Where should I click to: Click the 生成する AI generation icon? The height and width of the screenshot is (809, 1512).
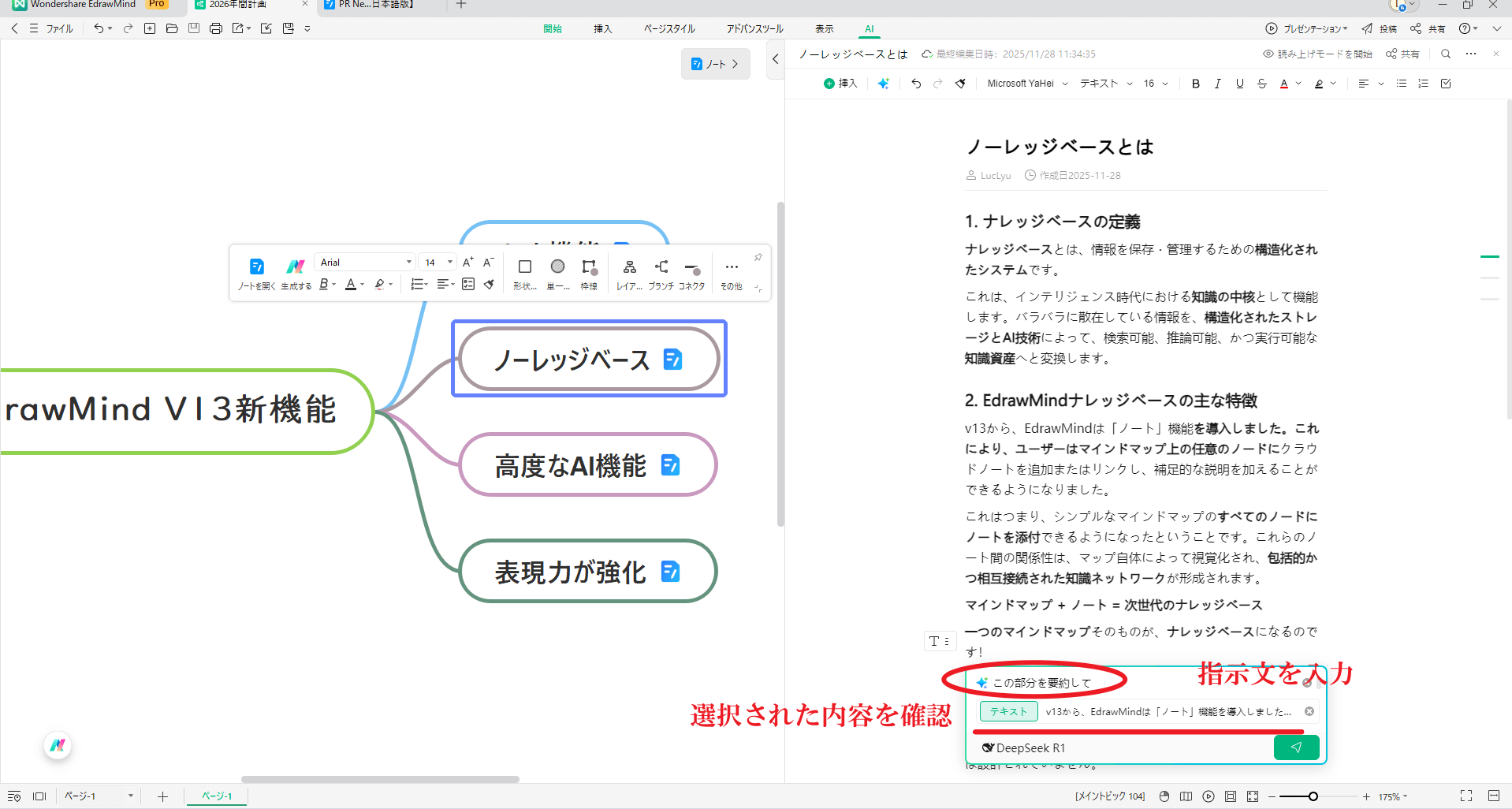click(x=295, y=272)
